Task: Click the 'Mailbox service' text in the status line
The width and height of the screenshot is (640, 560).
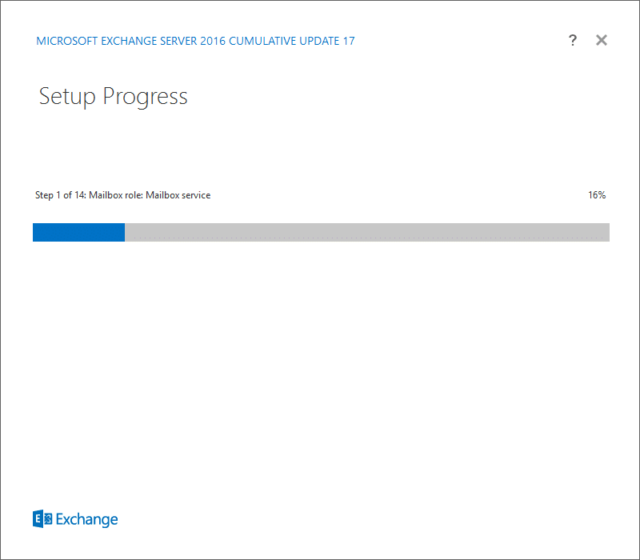Action: (x=178, y=195)
